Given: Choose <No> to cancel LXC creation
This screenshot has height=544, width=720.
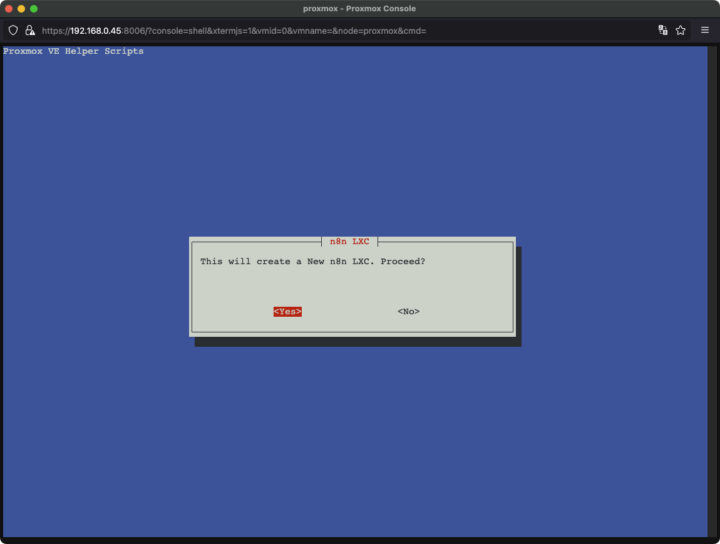Looking at the screenshot, I should 408,312.
